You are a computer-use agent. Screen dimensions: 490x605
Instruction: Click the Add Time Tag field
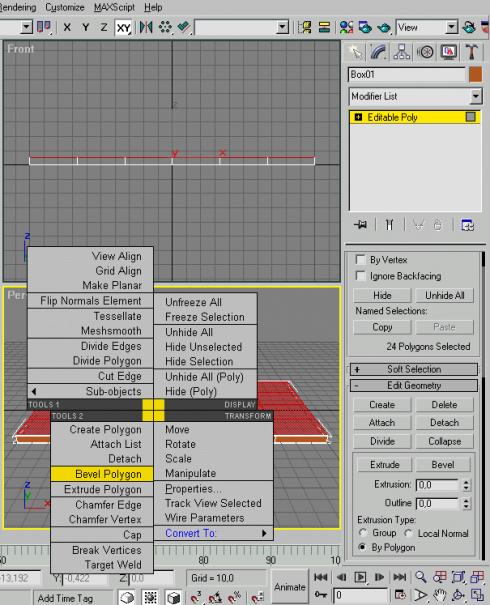click(73, 598)
